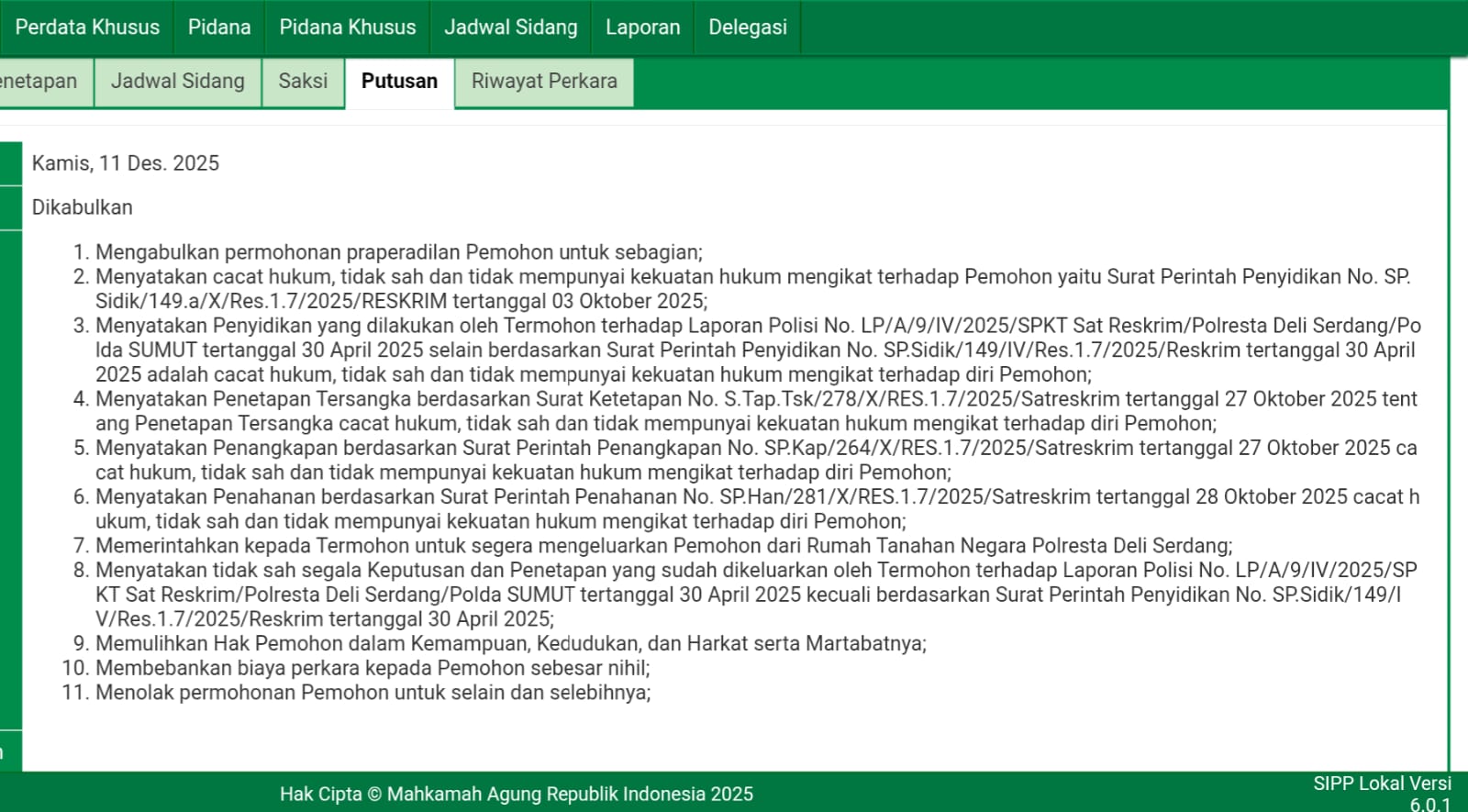Switch to the partially visible Penetapan tab
Viewport: 1468px width, 812px height.
[41, 82]
